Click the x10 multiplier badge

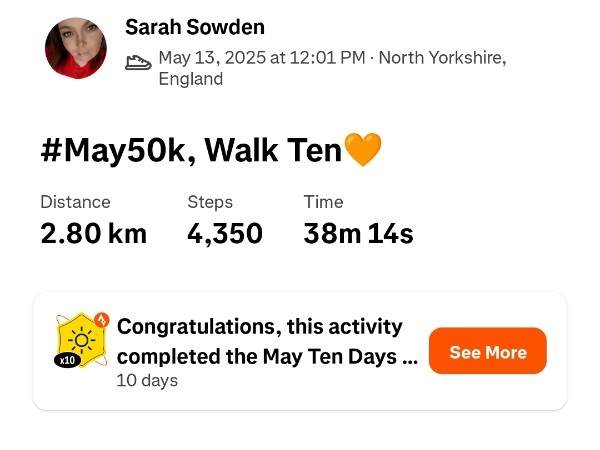68,360
